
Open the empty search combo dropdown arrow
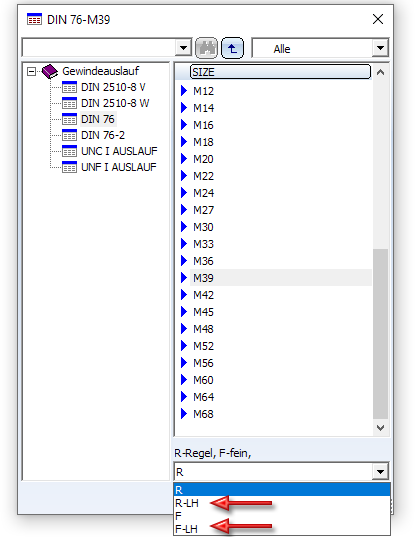183,48
